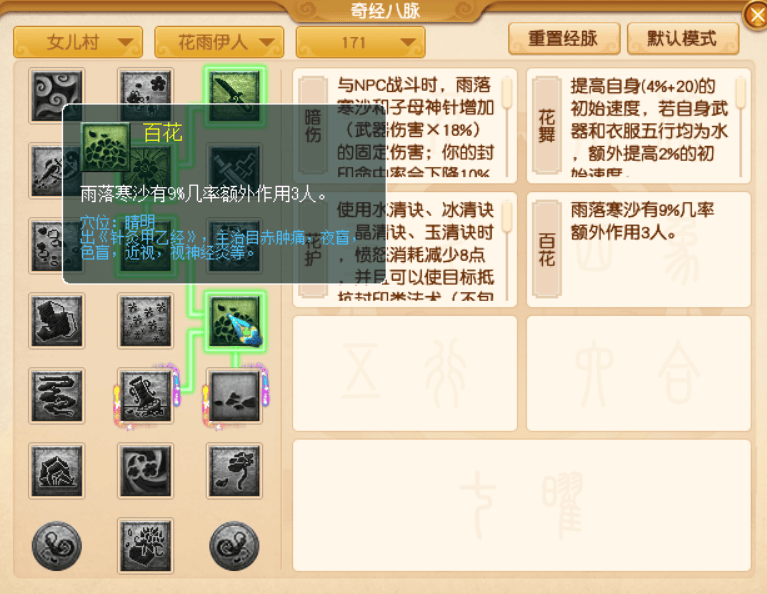This screenshot has height=594, width=767.
Task: Open the 171 level dropdown
Action: [361, 42]
